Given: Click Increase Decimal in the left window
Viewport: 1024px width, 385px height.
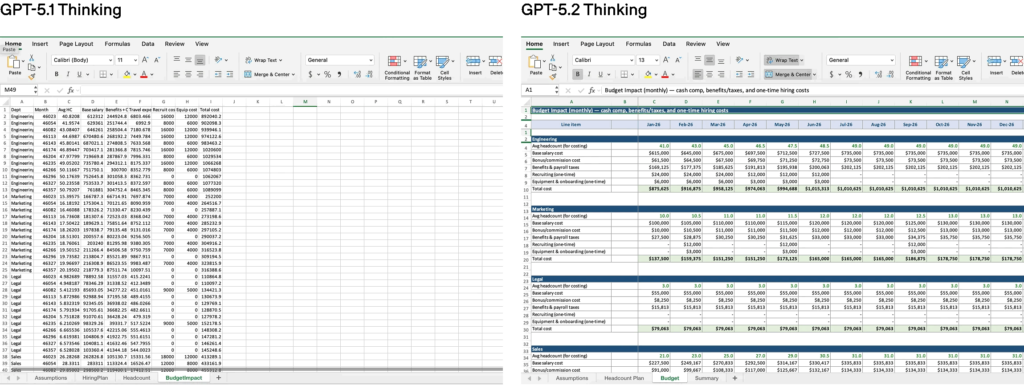Looking at the screenshot, I should point(357,74).
